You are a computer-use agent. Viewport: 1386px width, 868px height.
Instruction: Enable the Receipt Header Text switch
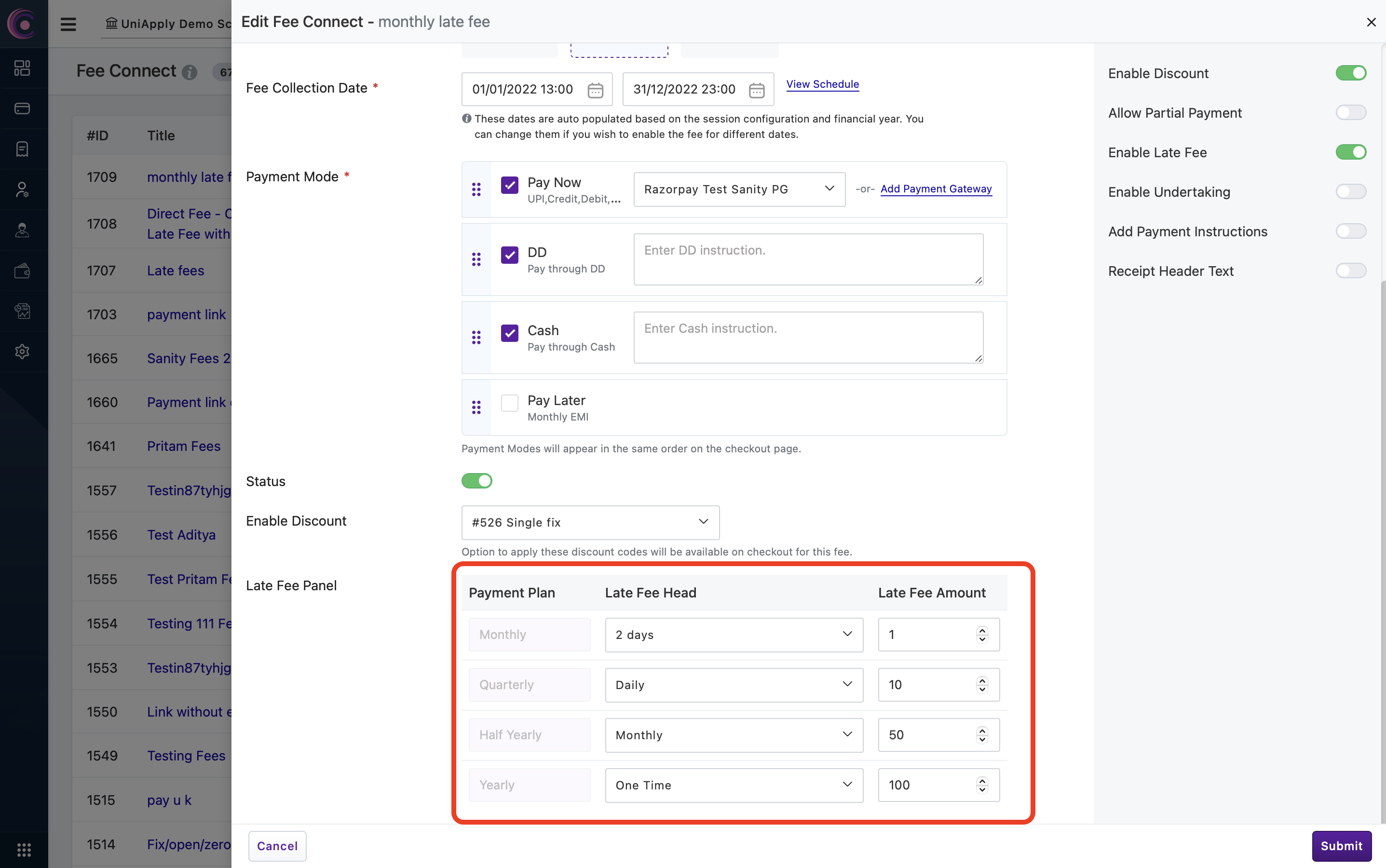(x=1351, y=271)
